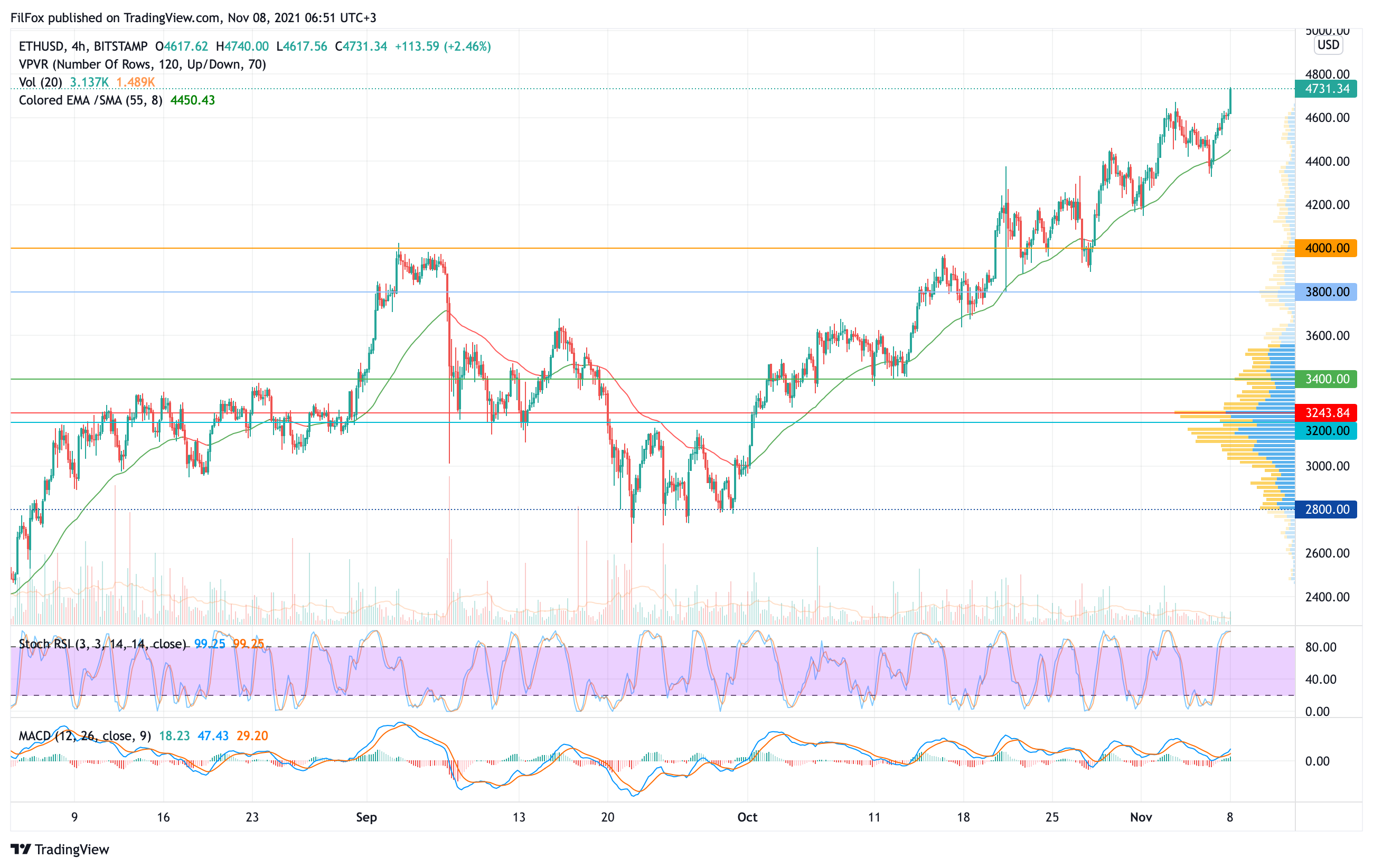
Task: Click the FilFox published on TradingView.com header
Action: 193,17
